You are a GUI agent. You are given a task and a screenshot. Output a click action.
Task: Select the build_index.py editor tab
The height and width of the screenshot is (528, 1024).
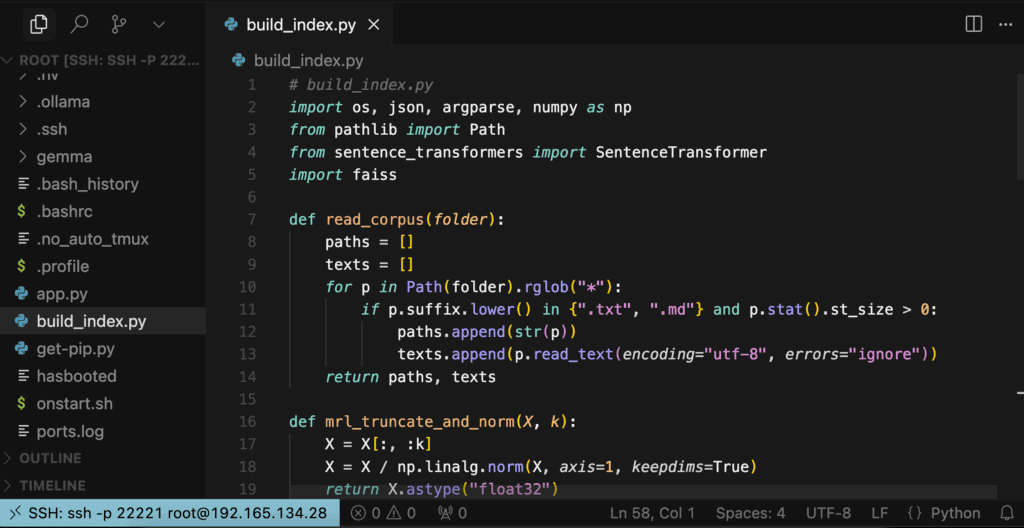point(300,25)
